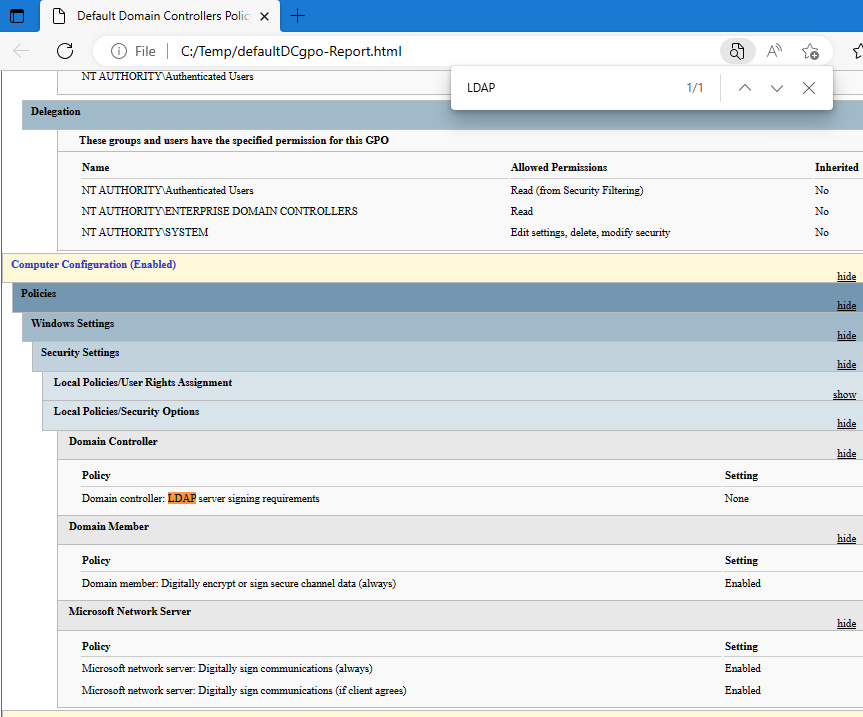Click the Domain member secure channel data policy
863x717 pixels.
point(238,583)
